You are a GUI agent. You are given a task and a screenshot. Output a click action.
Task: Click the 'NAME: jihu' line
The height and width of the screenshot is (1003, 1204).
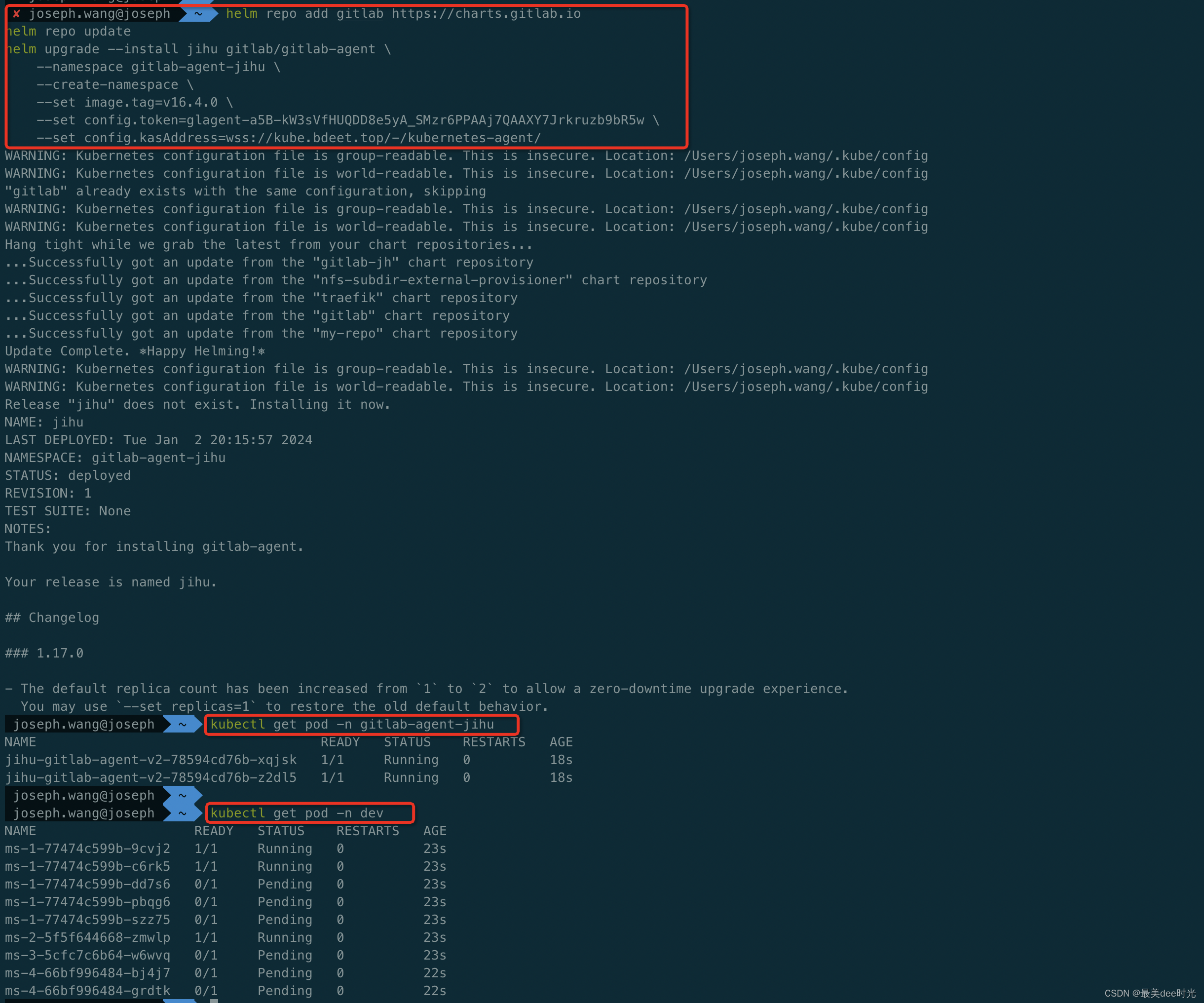tap(44, 423)
